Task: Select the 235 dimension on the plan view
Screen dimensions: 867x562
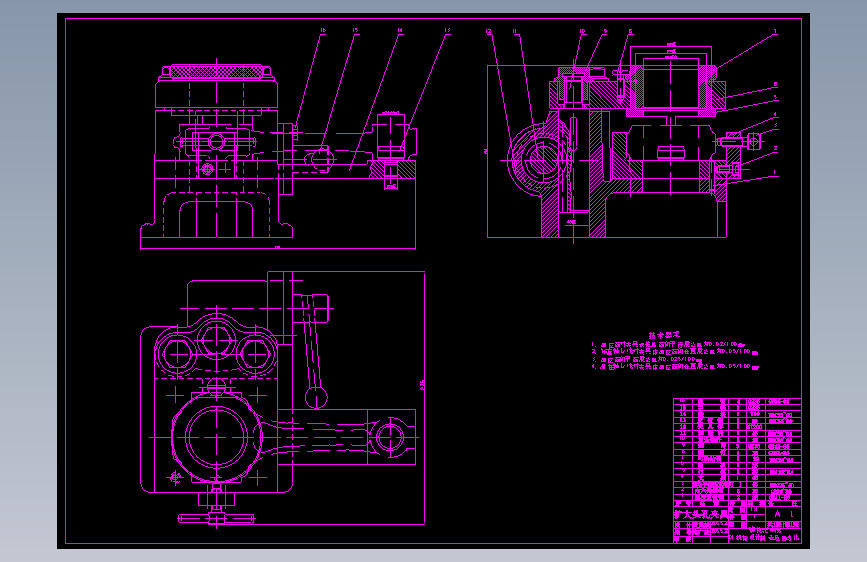Action: point(422,386)
